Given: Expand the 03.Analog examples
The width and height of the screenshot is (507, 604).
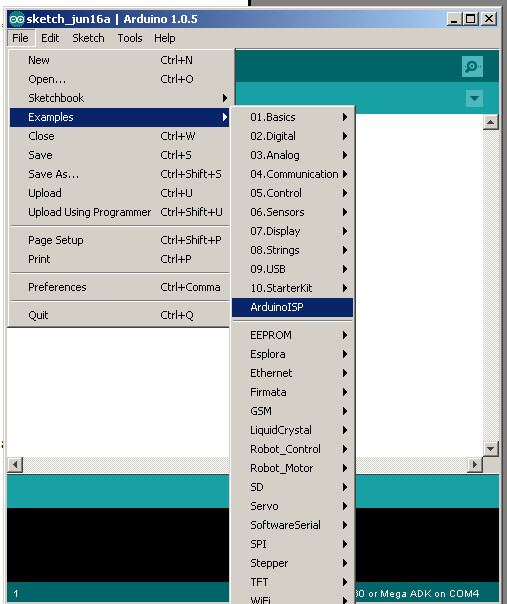Looking at the screenshot, I should (292, 155).
